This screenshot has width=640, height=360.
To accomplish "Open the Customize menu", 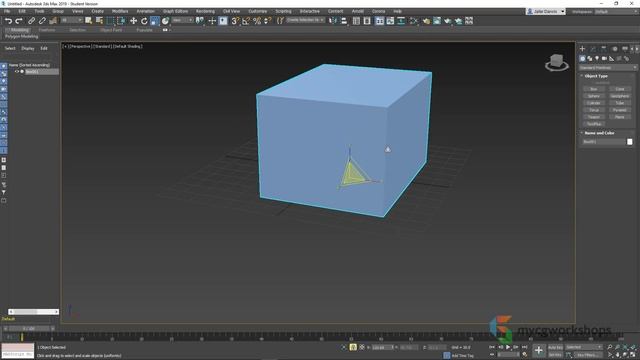I will pos(258,11).
